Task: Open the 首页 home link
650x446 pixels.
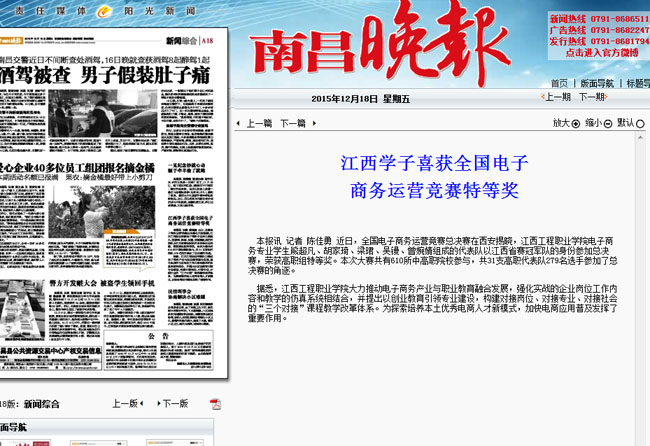Action: pyautogui.click(x=559, y=83)
